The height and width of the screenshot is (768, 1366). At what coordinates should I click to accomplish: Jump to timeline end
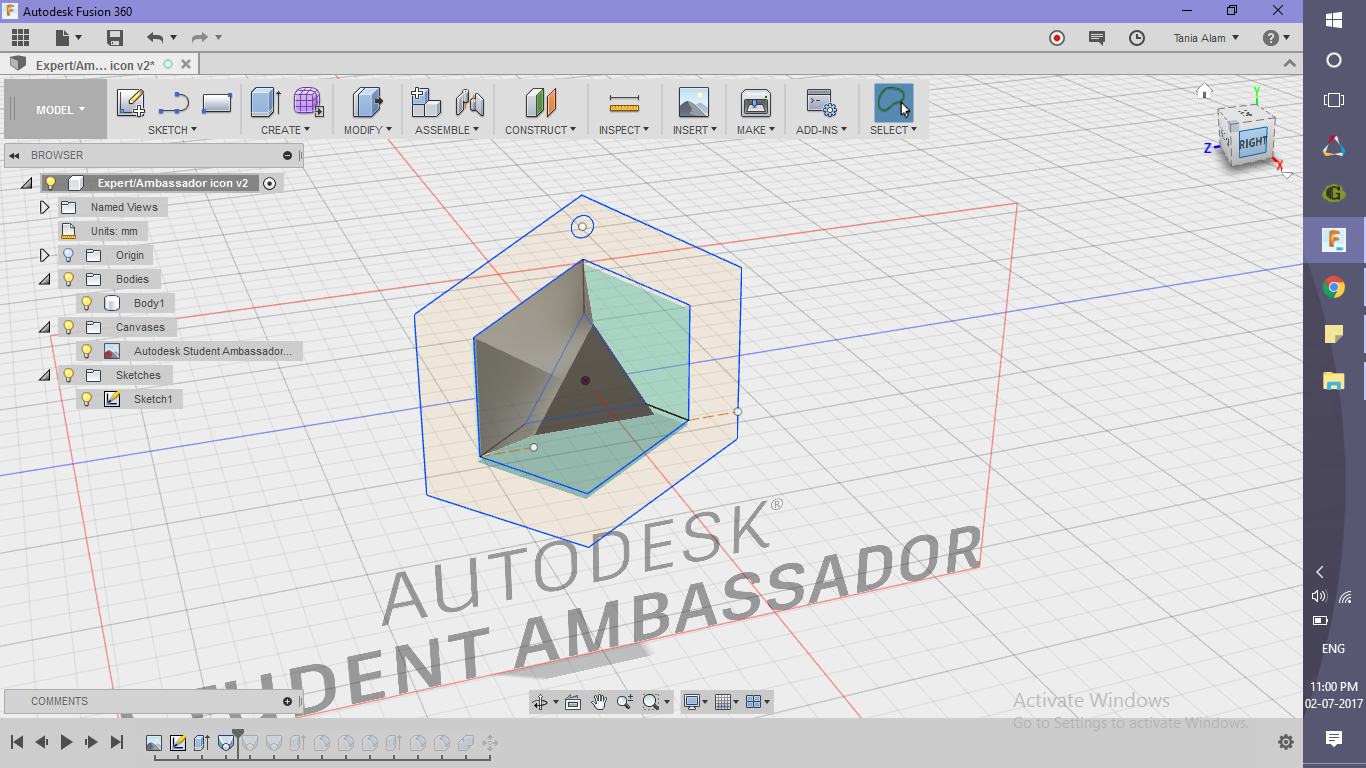116,742
